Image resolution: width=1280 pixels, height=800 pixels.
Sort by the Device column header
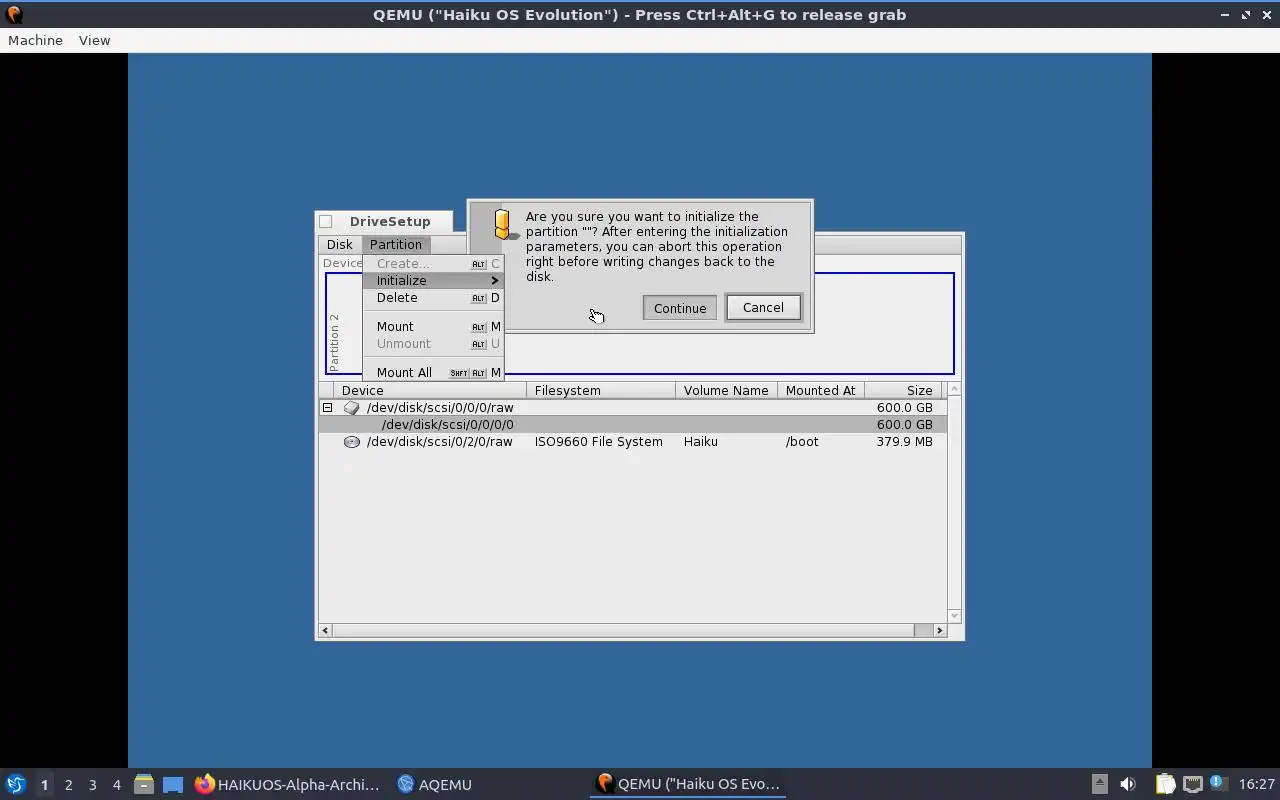click(x=430, y=390)
